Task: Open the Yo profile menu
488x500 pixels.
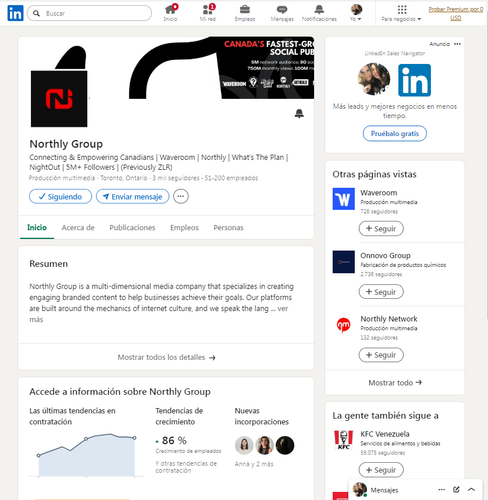Action: tap(356, 13)
